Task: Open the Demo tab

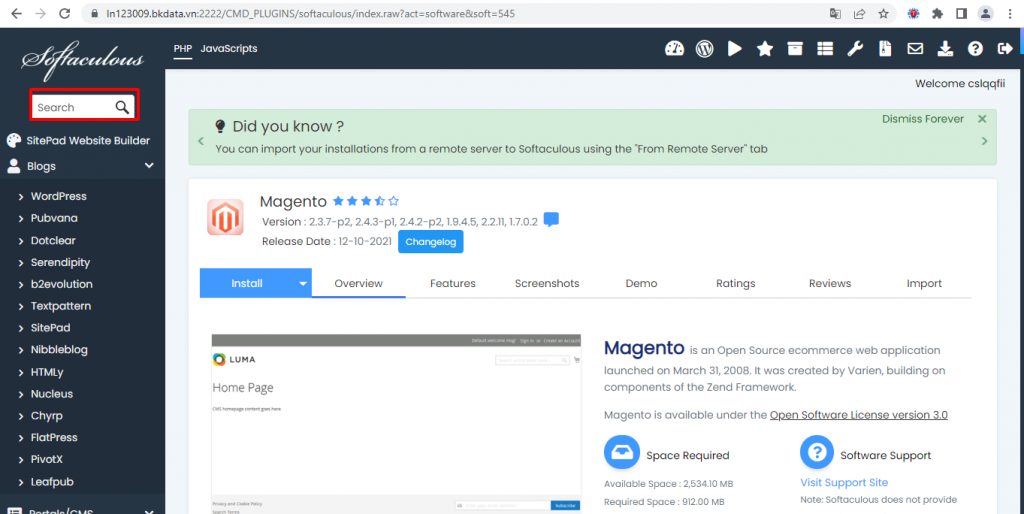Action: (x=641, y=283)
